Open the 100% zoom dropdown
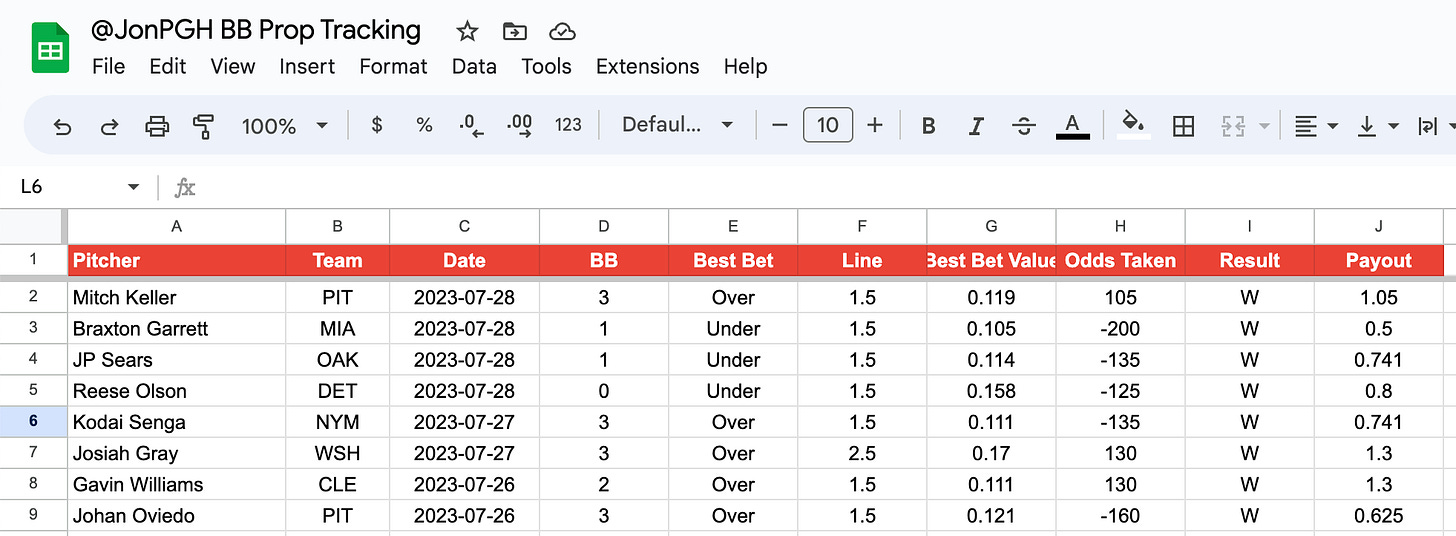This screenshot has height=536, width=1456. tap(285, 126)
